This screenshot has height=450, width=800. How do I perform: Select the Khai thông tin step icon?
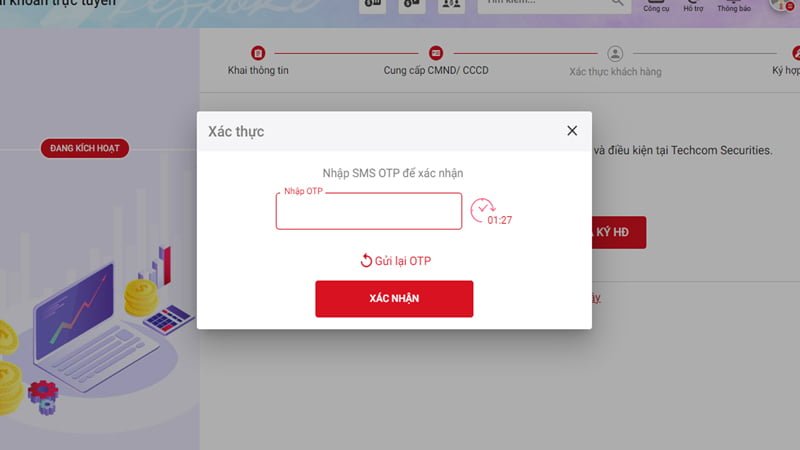(x=258, y=53)
